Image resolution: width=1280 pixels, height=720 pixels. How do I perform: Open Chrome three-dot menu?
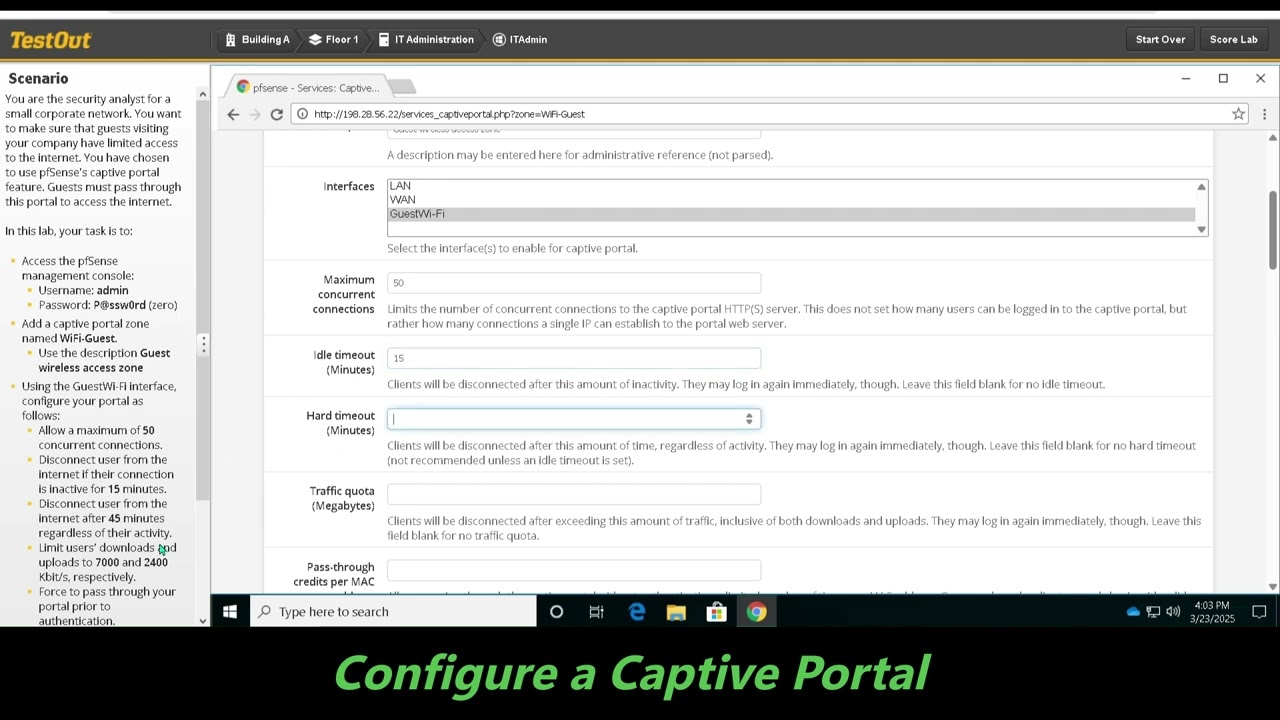(x=1264, y=114)
